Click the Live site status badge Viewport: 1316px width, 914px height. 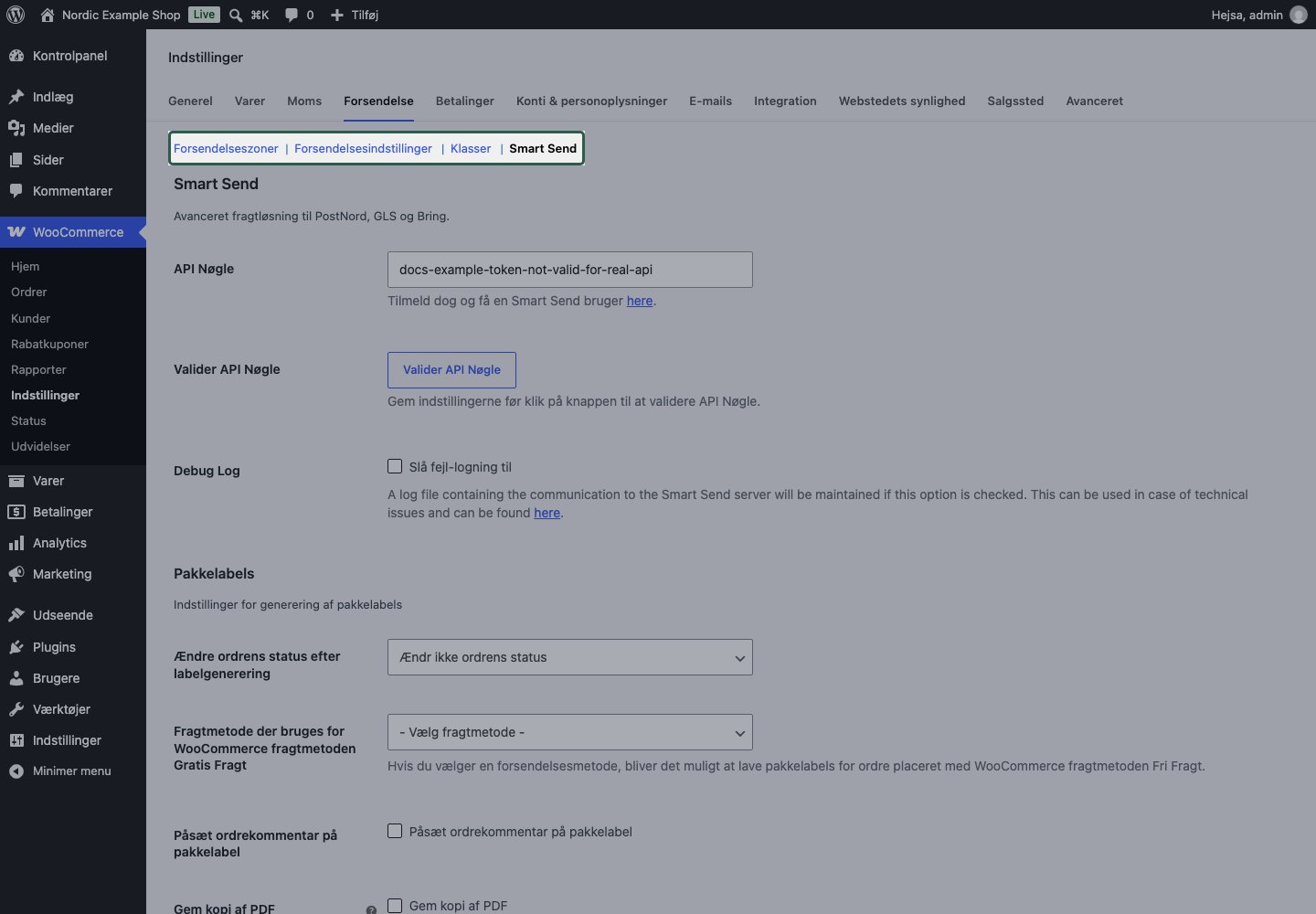click(205, 15)
